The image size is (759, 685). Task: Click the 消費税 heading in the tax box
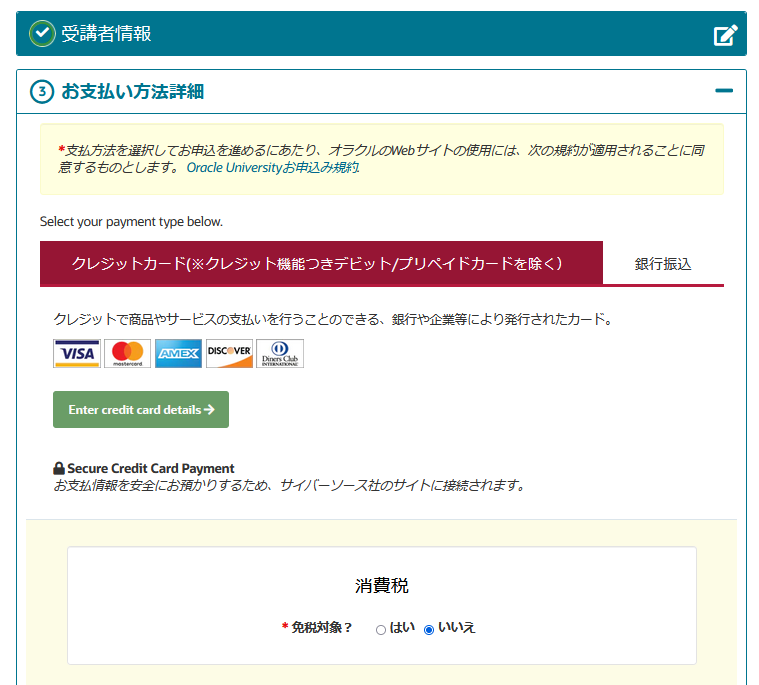[x=381, y=586]
